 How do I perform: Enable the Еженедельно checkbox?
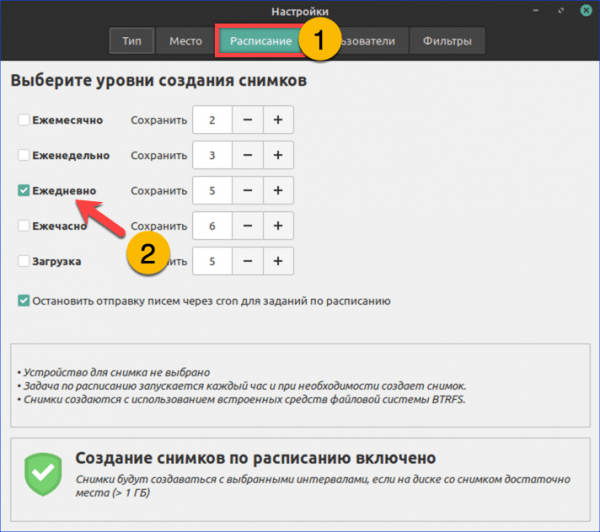(24, 155)
